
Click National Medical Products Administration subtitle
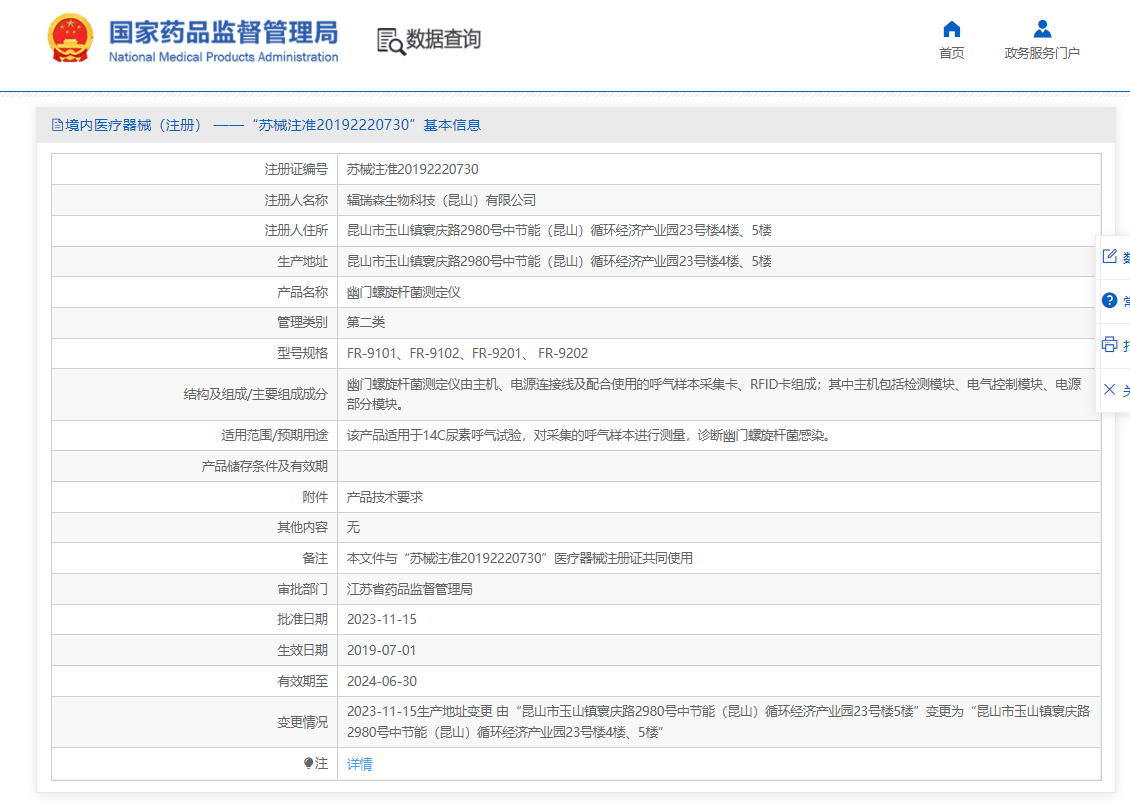click(x=223, y=57)
